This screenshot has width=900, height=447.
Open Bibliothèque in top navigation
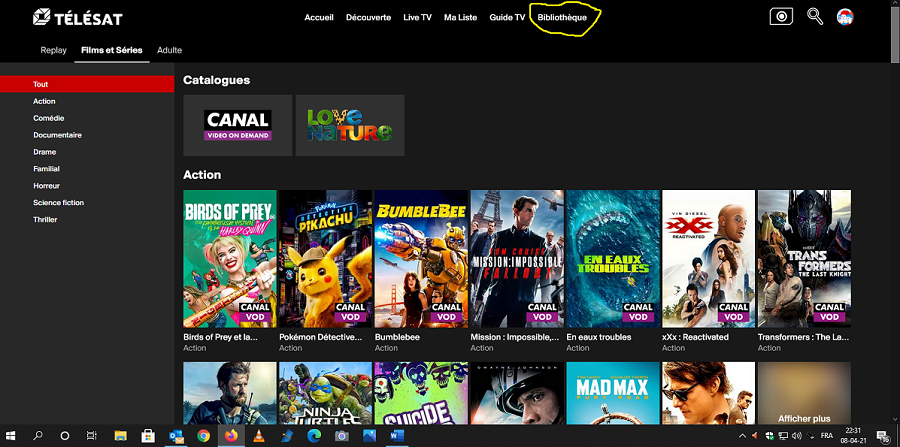click(562, 17)
